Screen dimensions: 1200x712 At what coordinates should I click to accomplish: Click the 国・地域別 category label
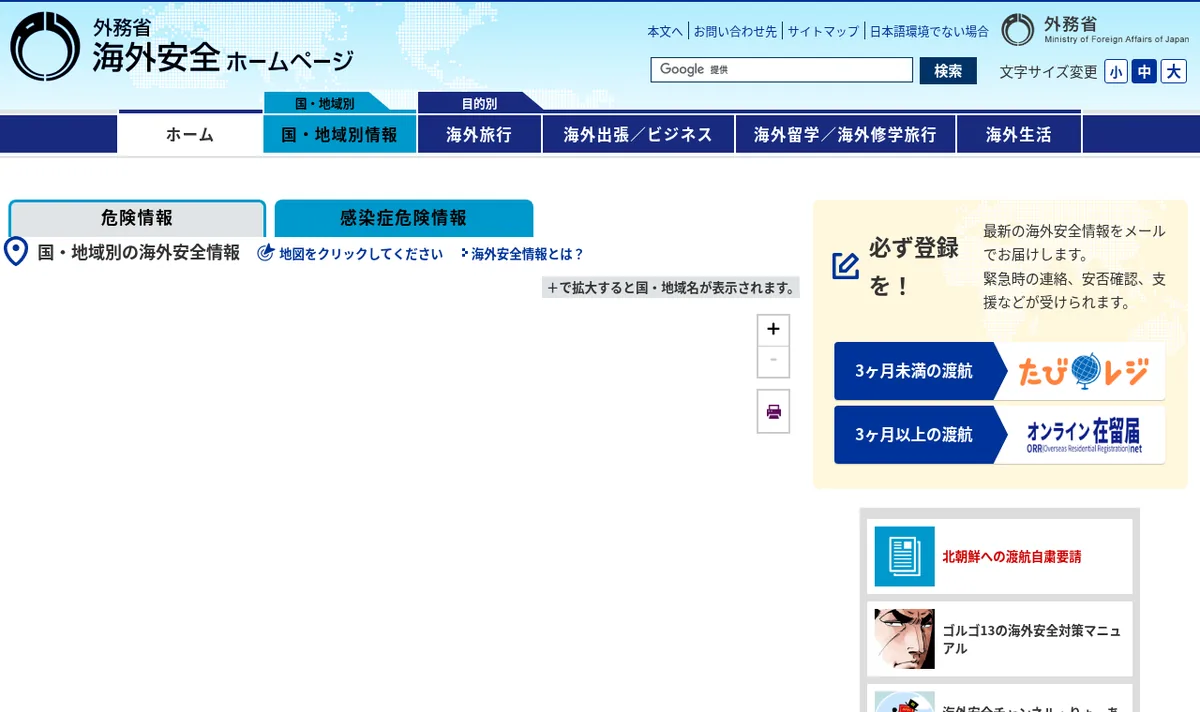(x=325, y=103)
